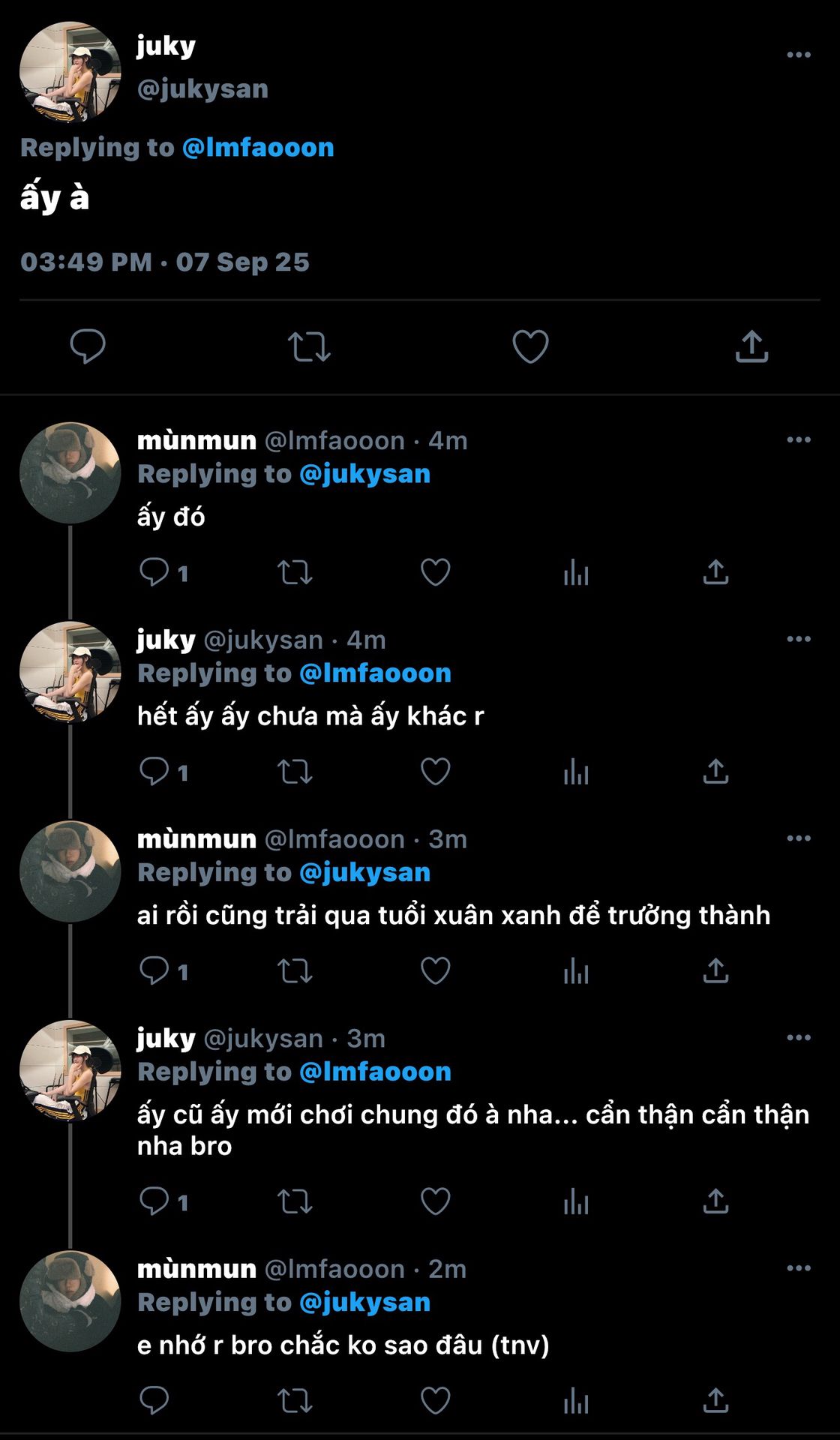Like the "ấy đó" reply
The height and width of the screenshot is (1440, 840).
tap(435, 573)
